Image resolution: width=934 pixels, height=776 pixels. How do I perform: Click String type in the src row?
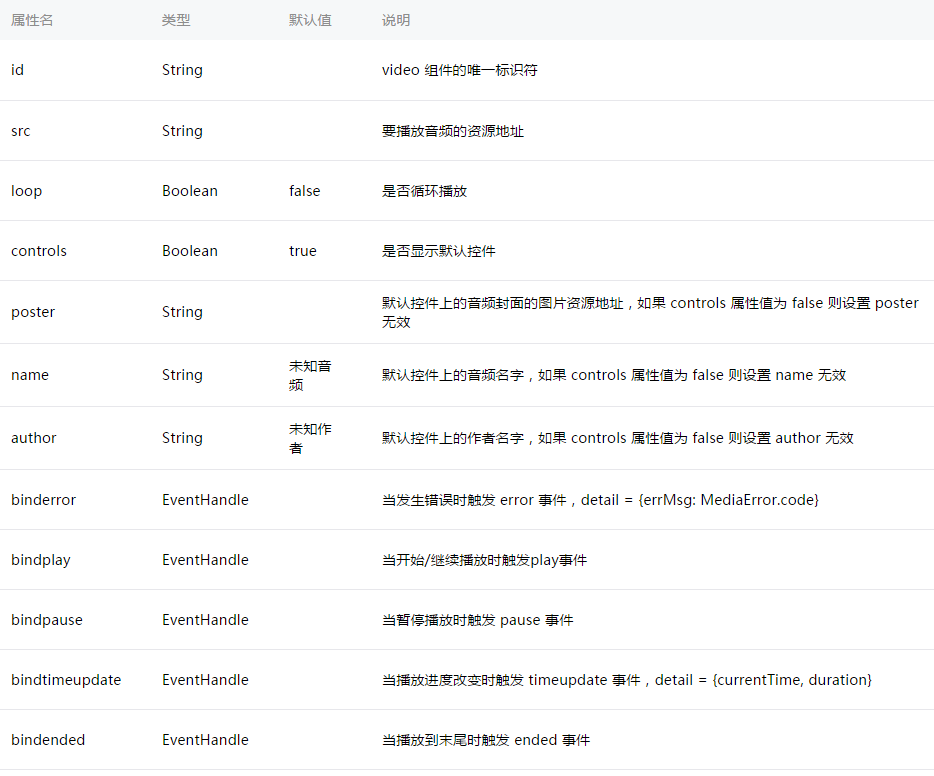[182, 131]
